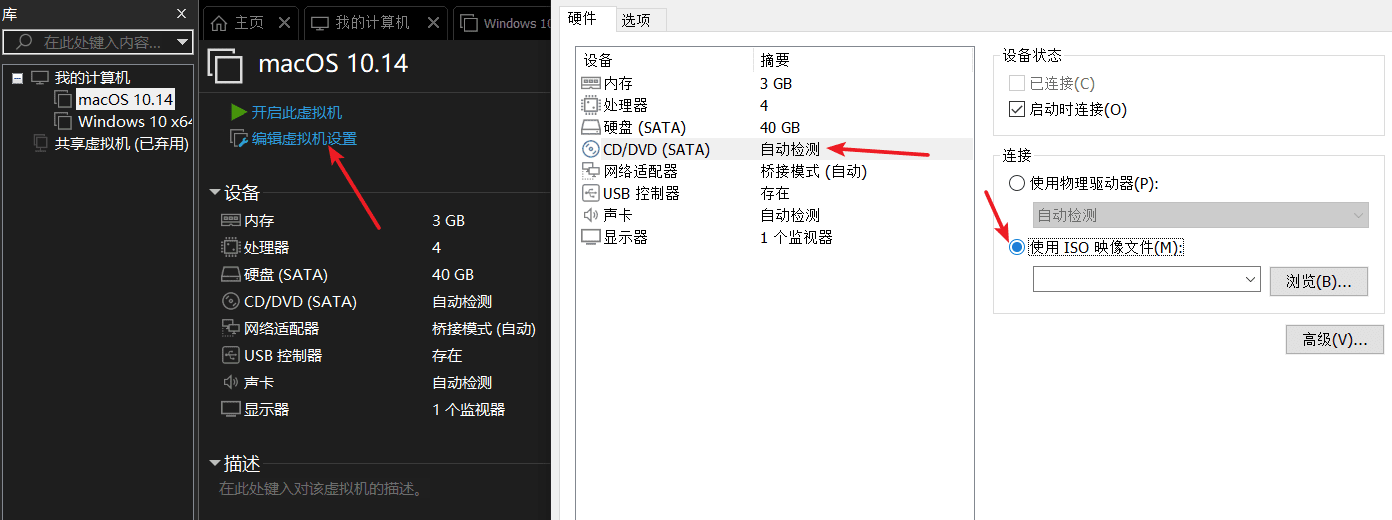Screen dimensions: 1392x520
Task: Click 自动检测 value in 声卡 settings row
Action: point(790,216)
